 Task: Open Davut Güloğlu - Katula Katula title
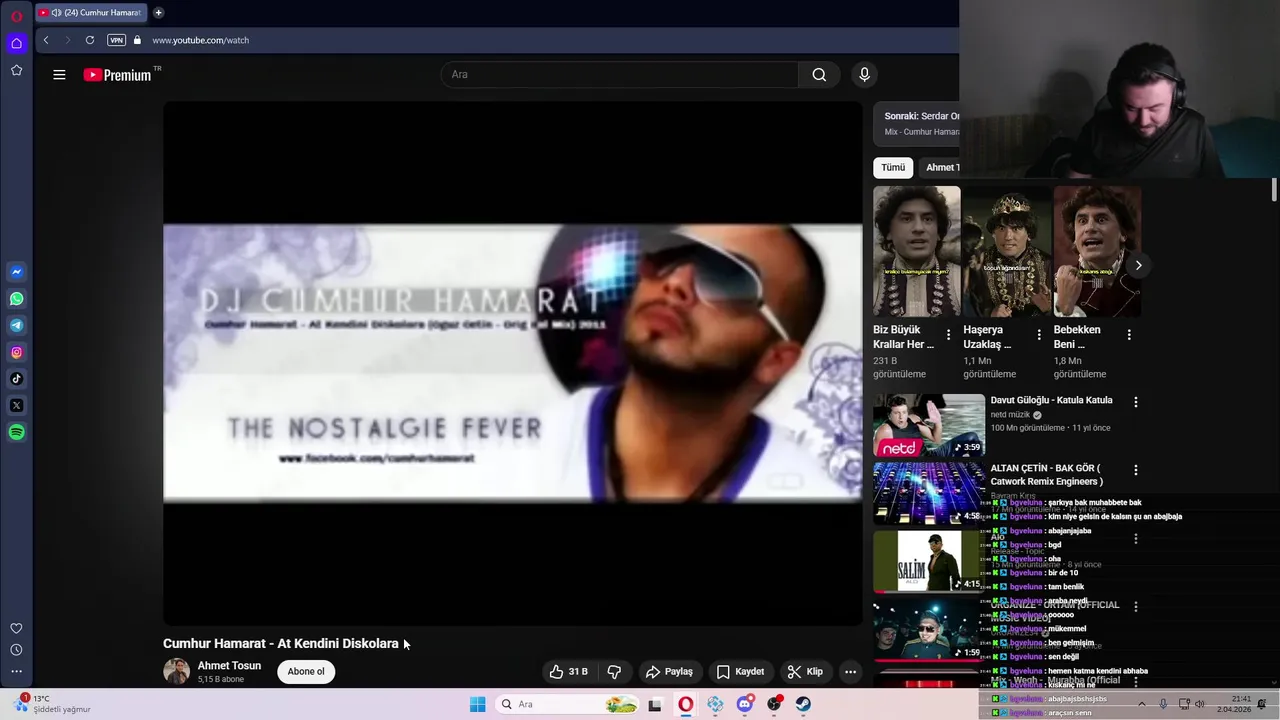coord(1051,400)
